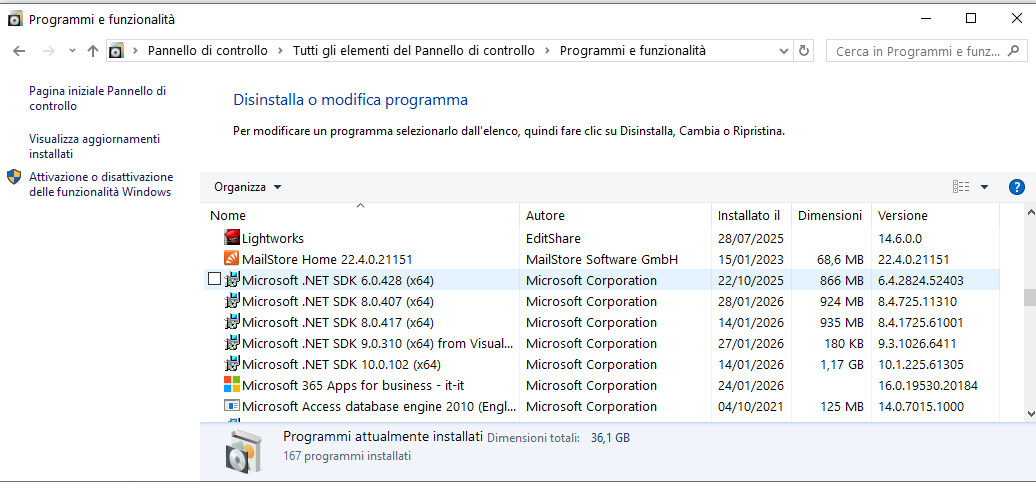The image size is (1036, 482).
Task: Click the MailStore Home program icon
Action: pos(232,259)
